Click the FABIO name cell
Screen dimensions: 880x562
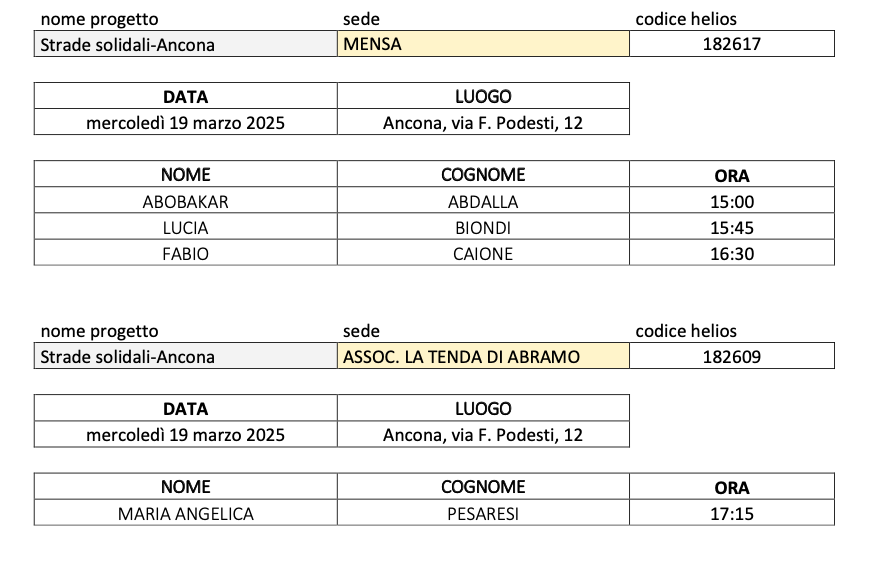tap(185, 253)
